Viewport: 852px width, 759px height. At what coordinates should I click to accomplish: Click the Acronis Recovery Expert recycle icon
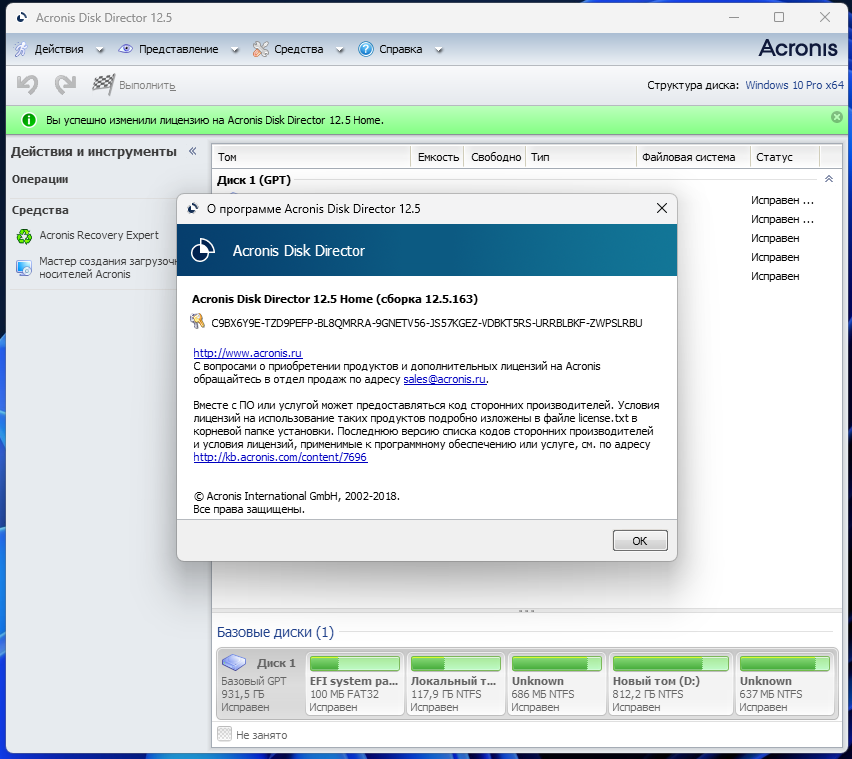[24, 236]
